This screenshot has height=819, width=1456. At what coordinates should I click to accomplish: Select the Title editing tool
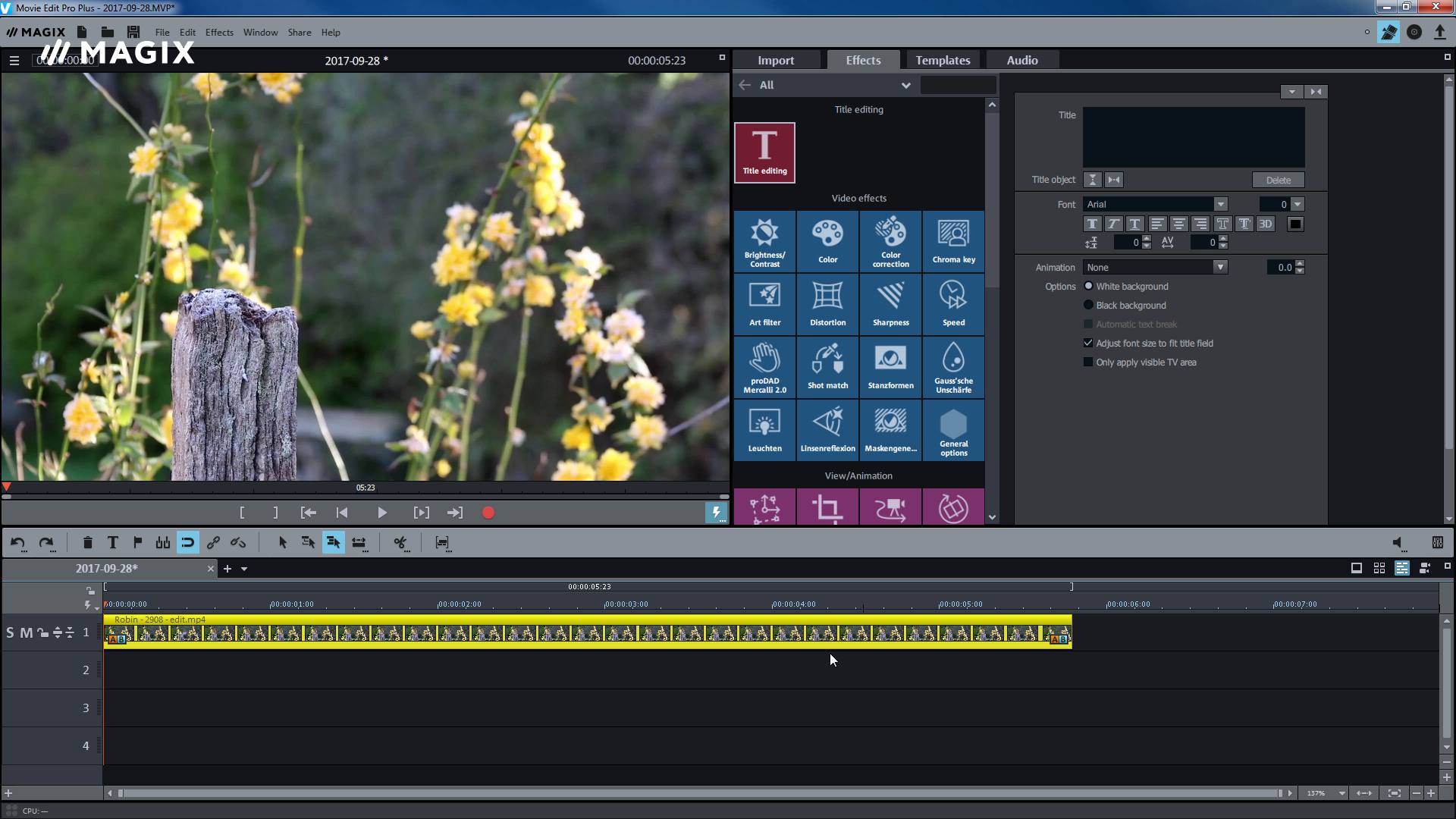point(764,150)
